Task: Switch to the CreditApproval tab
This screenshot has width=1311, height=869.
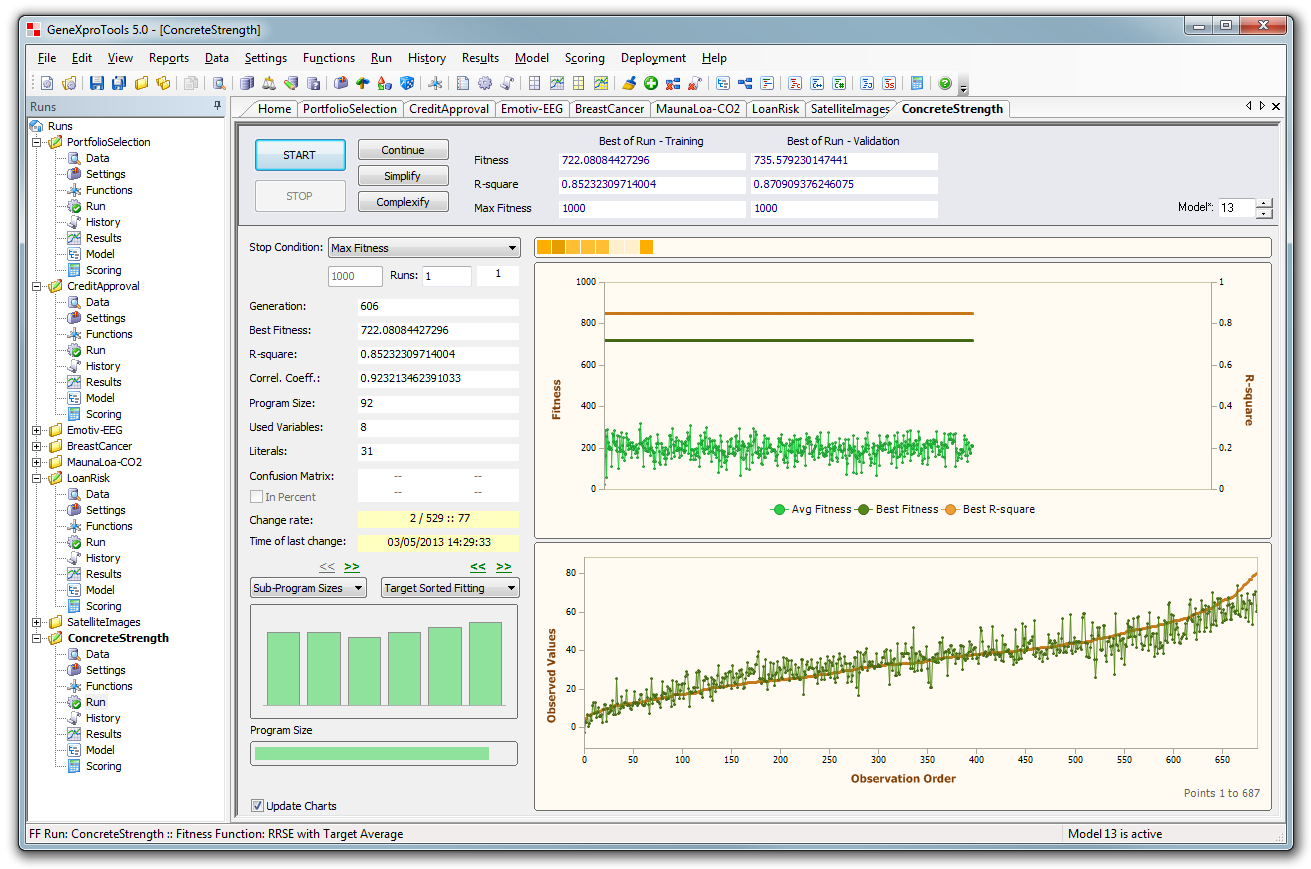Action: [x=449, y=109]
